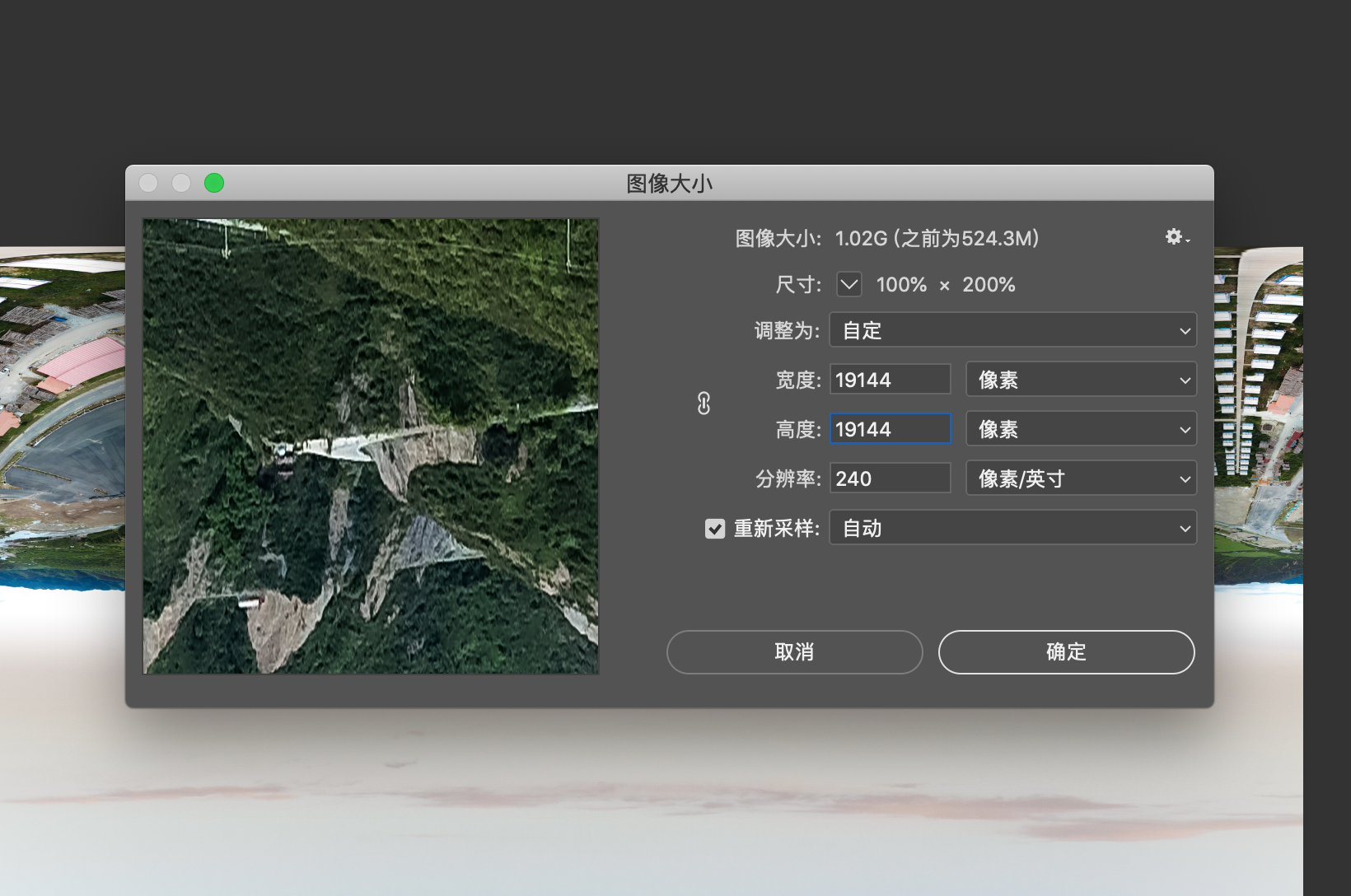Click the chevron on the 自动 resample dropdown

coord(1184,528)
